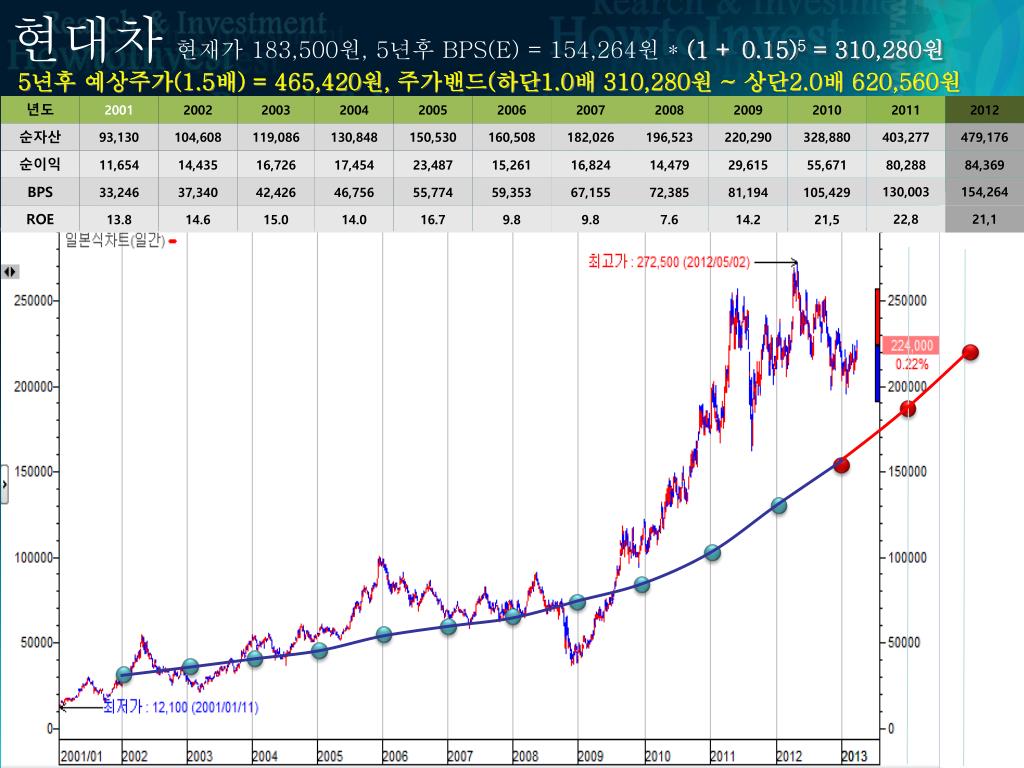Click the left-right arrows icon above the chart

click(10, 272)
